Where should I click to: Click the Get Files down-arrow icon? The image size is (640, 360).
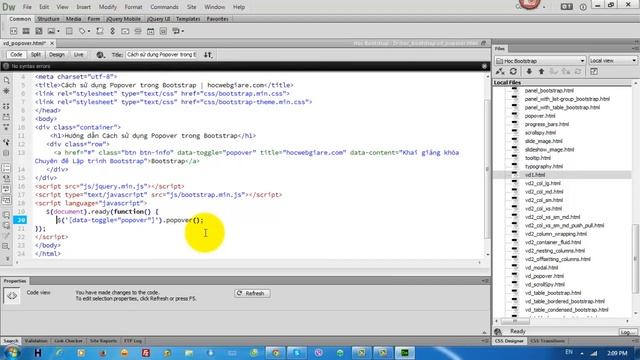[529, 72]
